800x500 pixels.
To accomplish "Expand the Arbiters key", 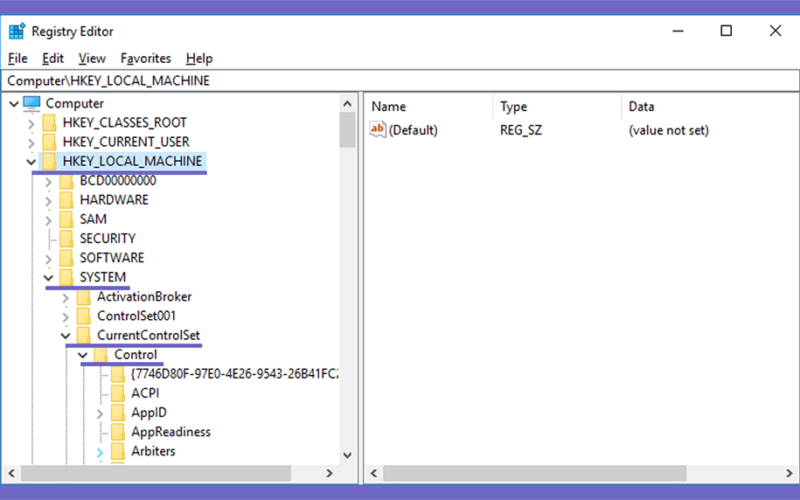I will click(x=100, y=453).
